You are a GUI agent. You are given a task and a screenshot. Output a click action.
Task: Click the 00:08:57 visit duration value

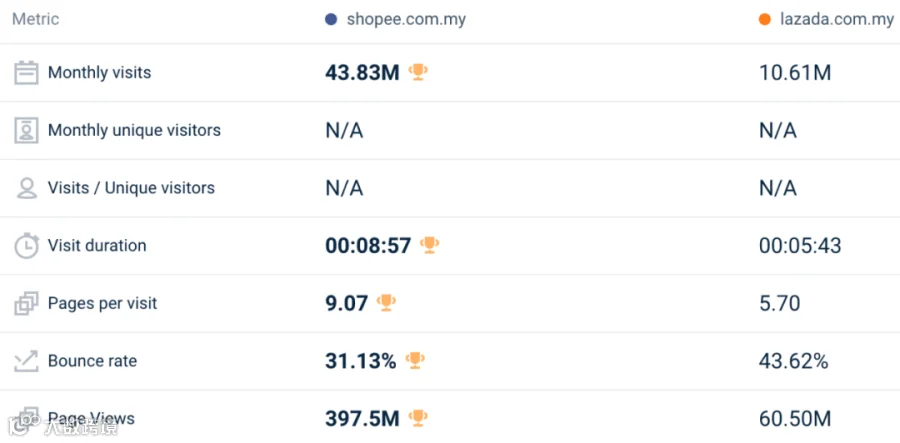click(x=368, y=246)
